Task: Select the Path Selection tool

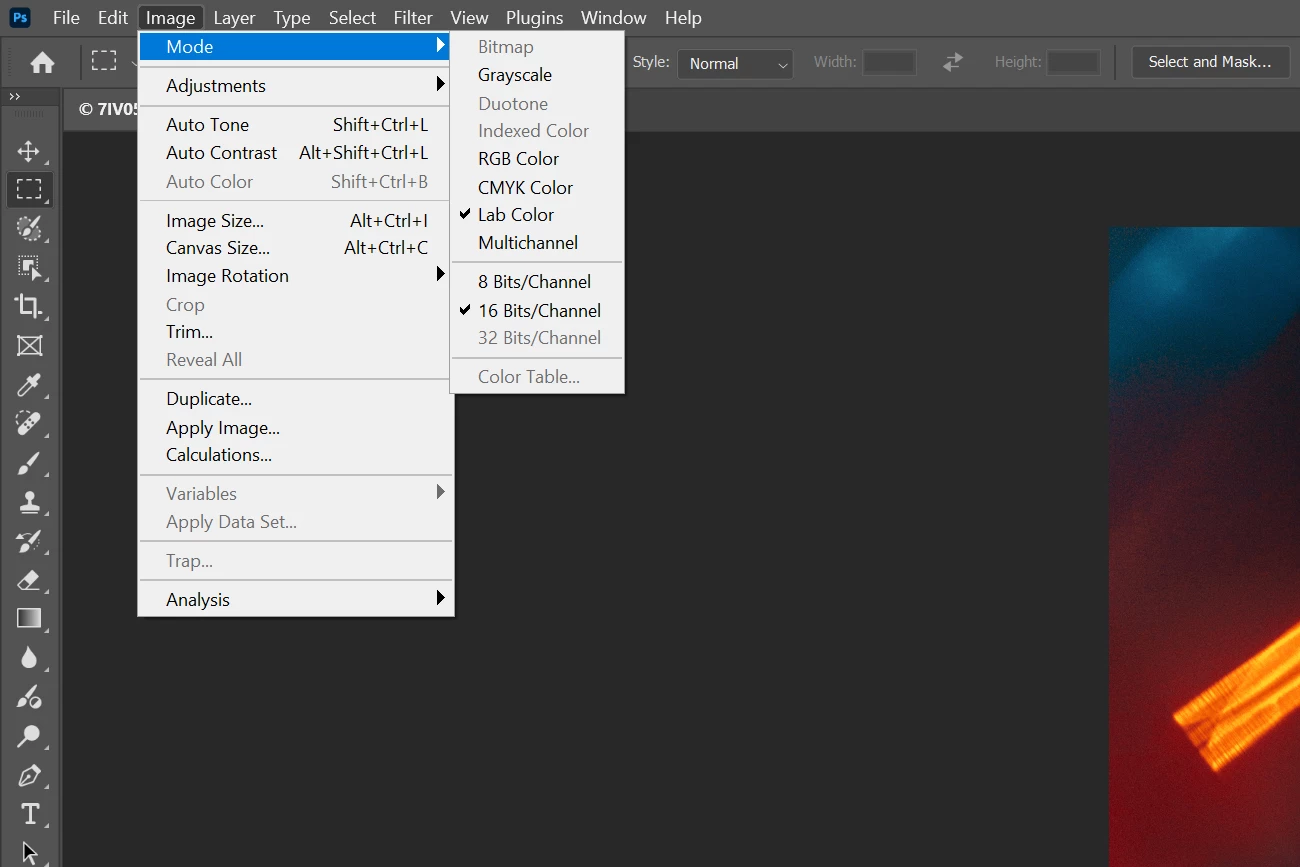Action: [x=29, y=852]
